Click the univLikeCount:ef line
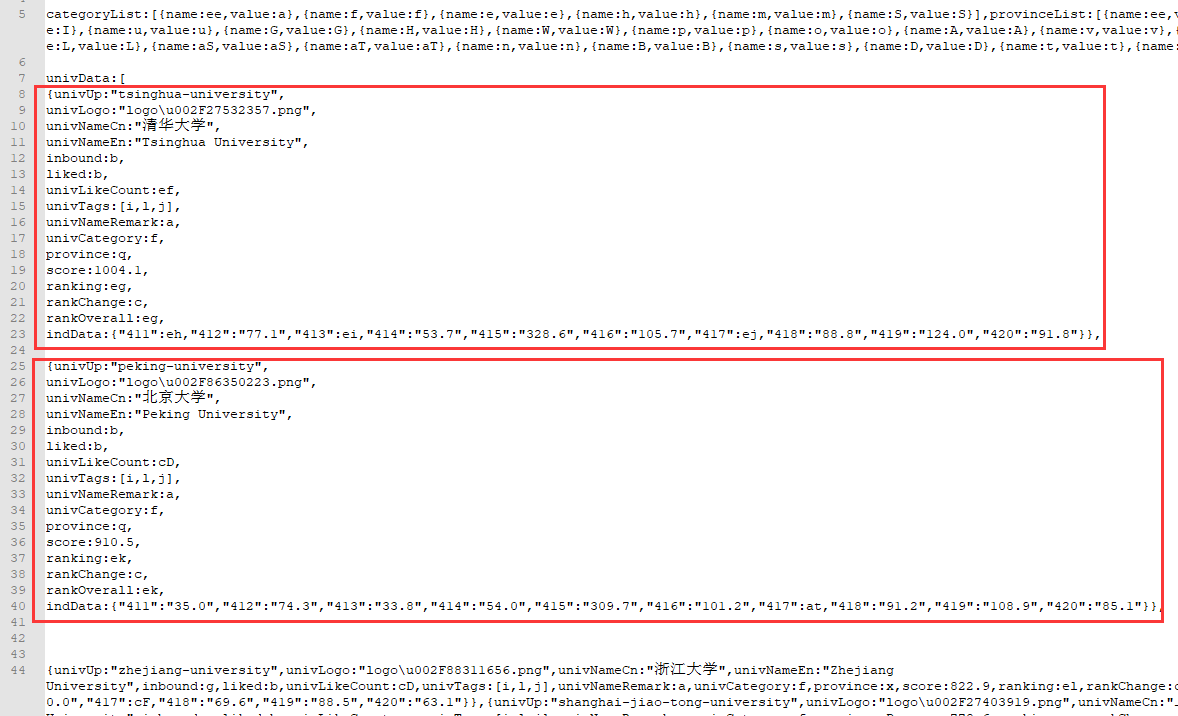The height and width of the screenshot is (716, 1178). [x=113, y=190]
